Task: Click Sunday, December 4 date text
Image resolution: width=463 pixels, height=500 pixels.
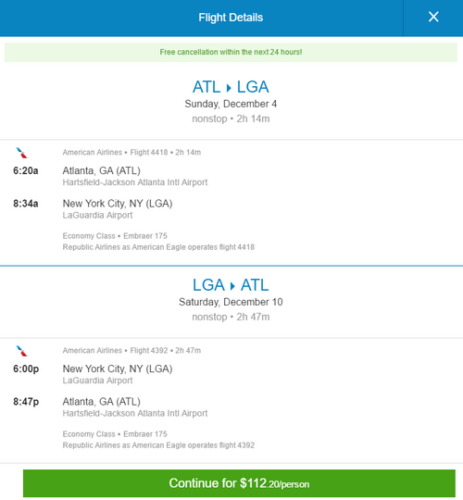Action: [231, 104]
